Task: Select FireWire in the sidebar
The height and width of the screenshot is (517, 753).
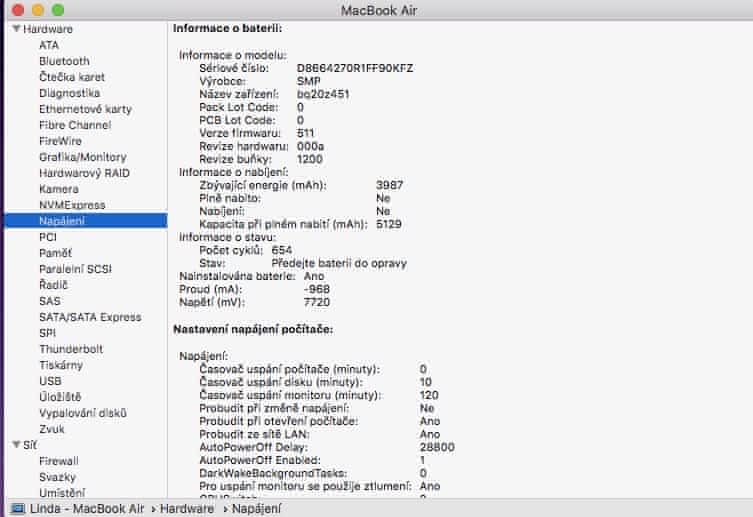Action: 61,141
